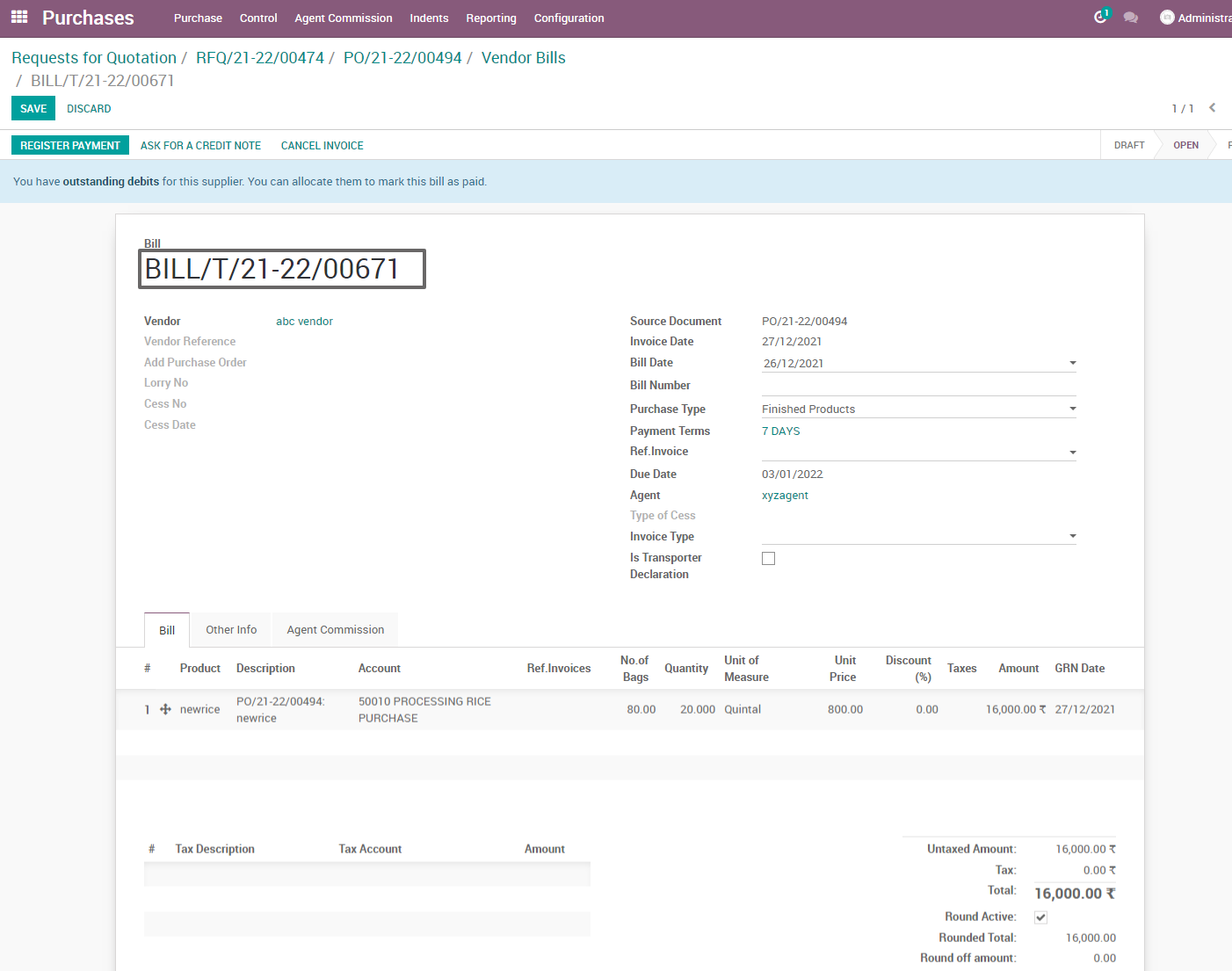The height and width of the screenshot is (971, 1232).
Task: Click the Administrator avatar icon
Action: (x=1167, y=17)
